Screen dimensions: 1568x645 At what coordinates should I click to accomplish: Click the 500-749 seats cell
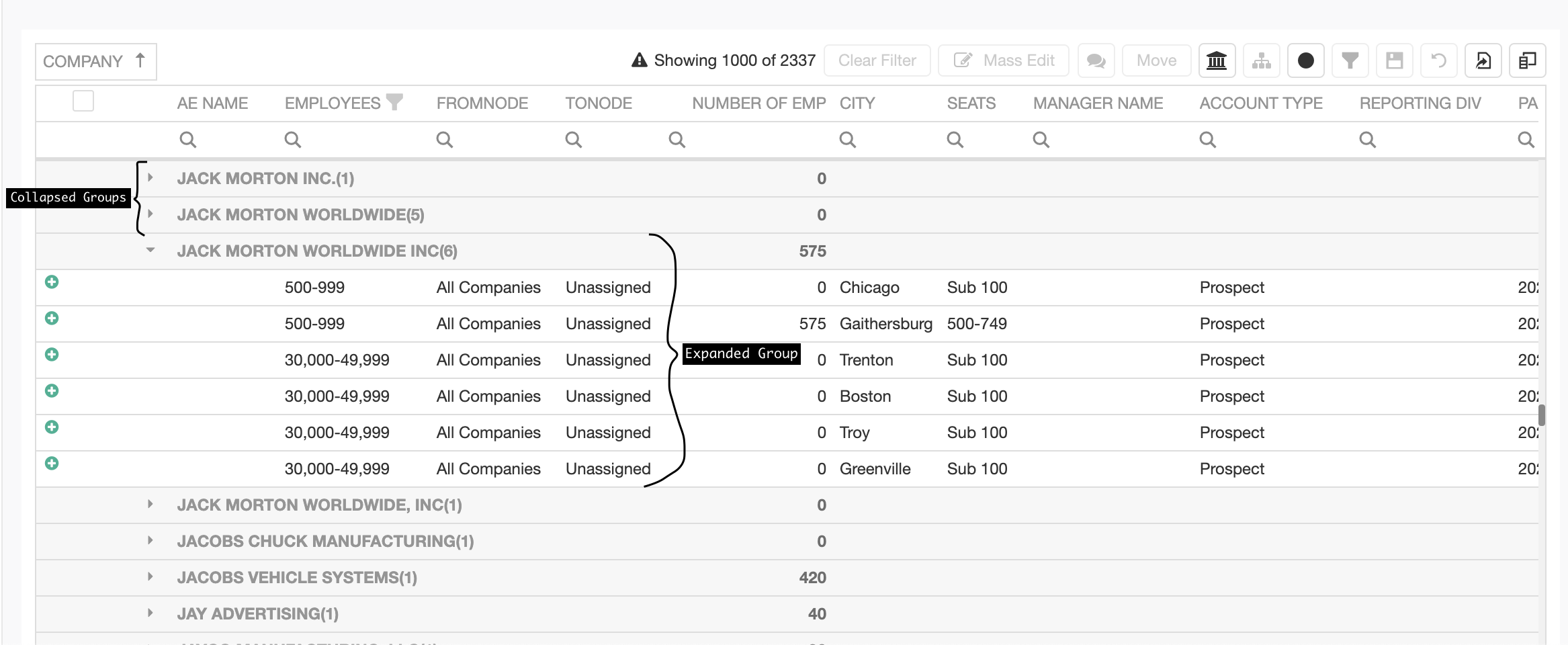pos(977,324)
